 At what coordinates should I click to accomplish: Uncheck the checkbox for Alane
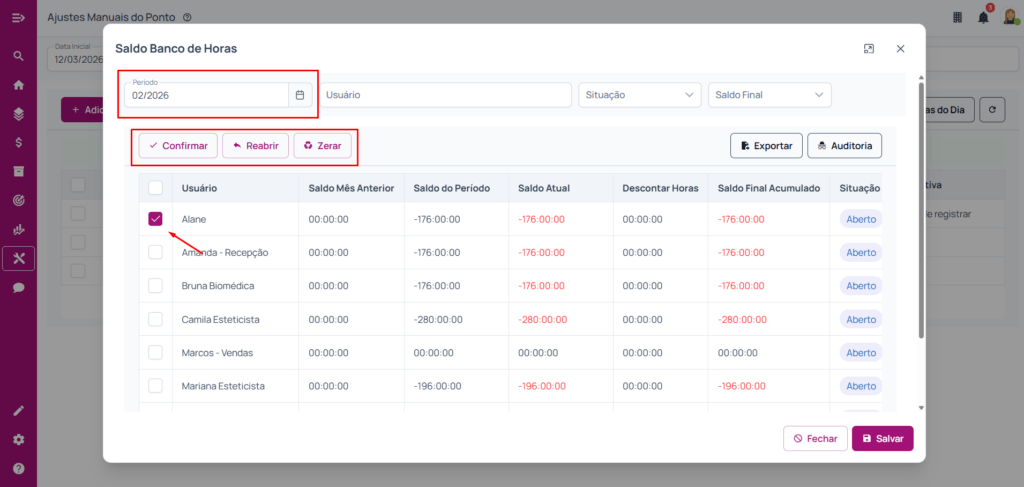[155, 219]
